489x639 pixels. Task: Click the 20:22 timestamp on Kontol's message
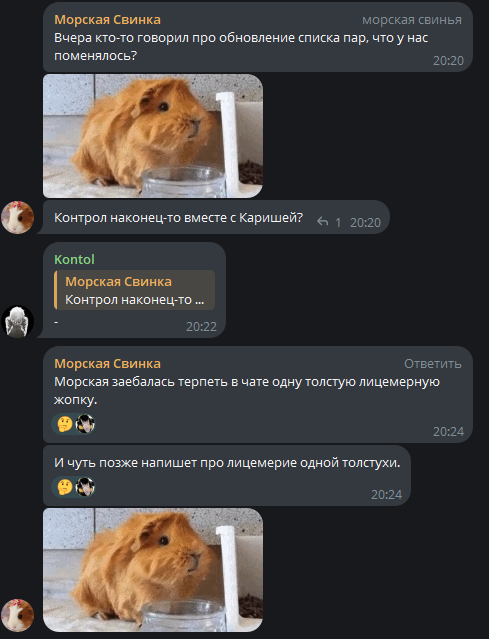[x=201, y=326]
